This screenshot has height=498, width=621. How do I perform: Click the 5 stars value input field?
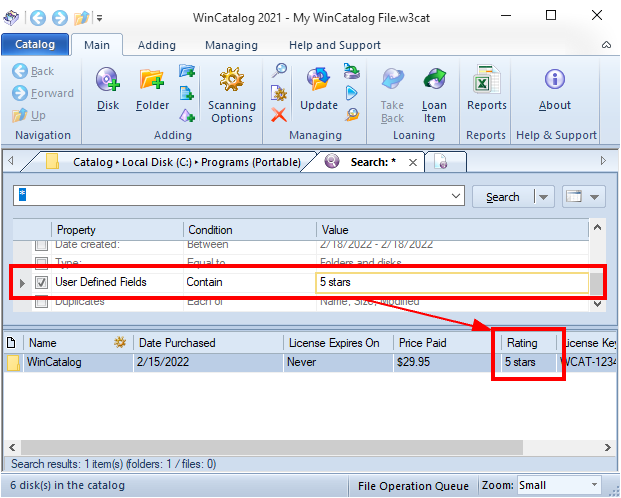click(452, 283)
